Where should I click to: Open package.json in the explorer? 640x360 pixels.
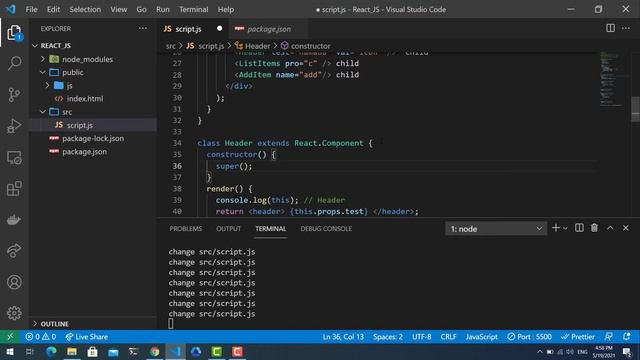tap(84, 151)
